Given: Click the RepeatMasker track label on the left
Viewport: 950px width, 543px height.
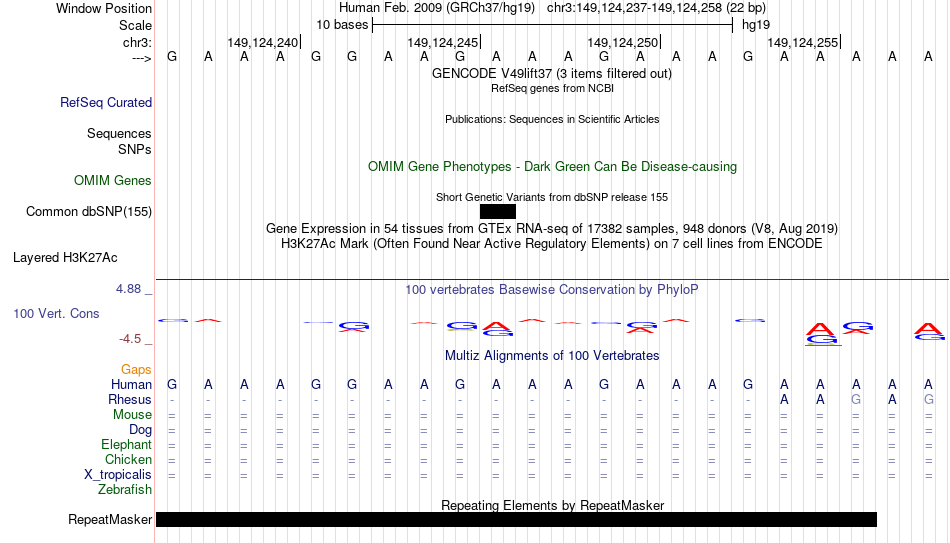Looking at the screenshot, I should (x=110, y=519).
